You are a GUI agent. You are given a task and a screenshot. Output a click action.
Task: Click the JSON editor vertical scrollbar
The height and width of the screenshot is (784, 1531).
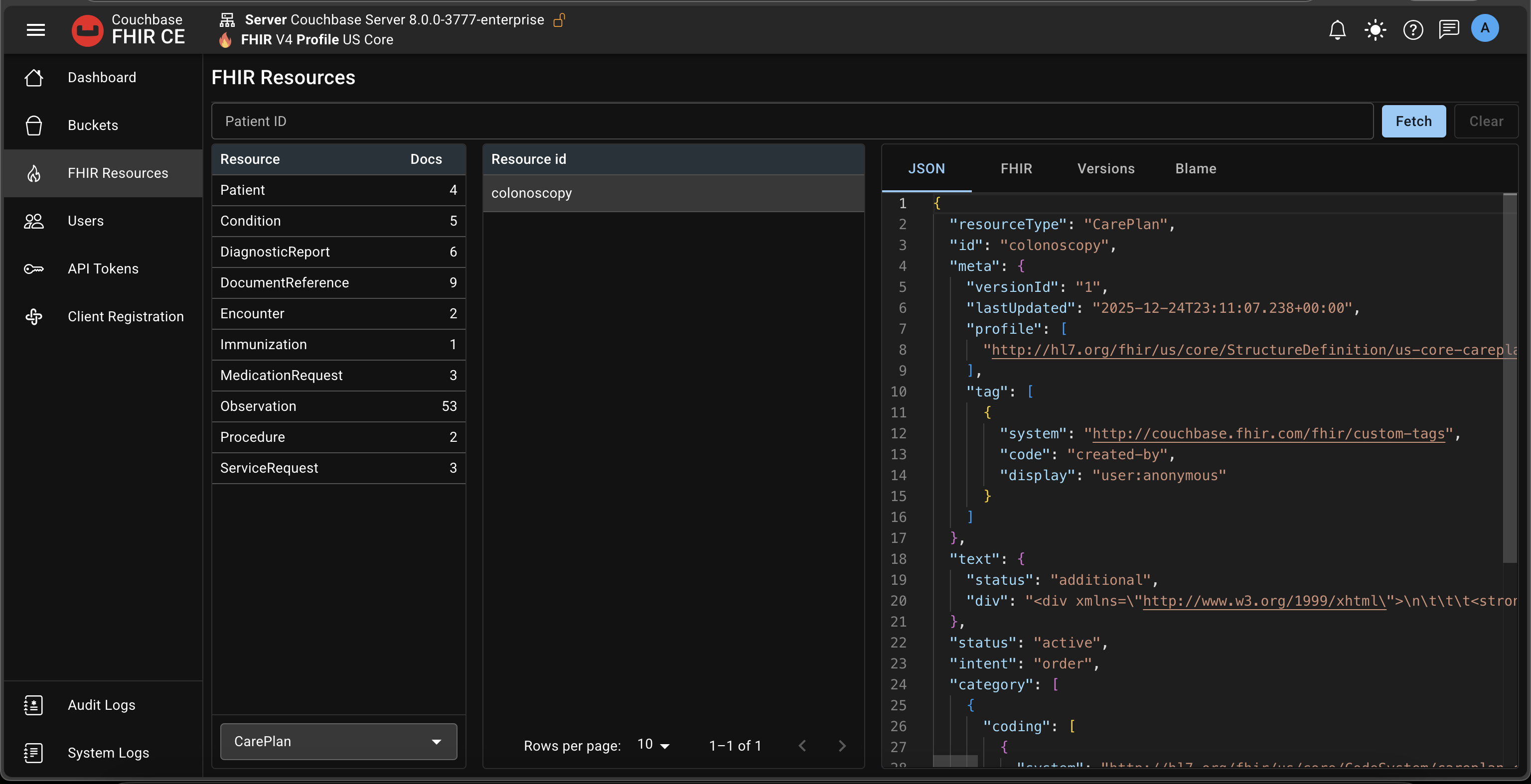coord(1510,378)
